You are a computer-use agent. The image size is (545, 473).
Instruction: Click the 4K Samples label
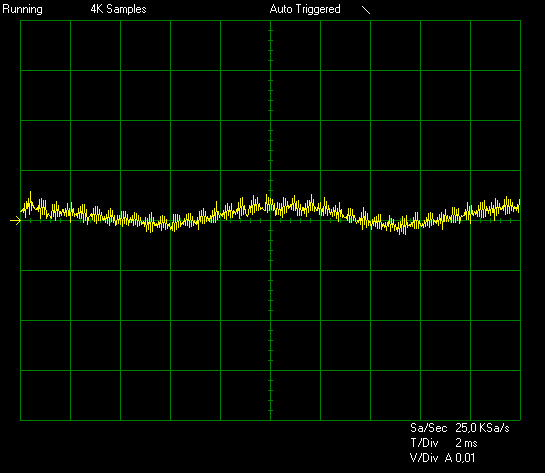(118, 9)
